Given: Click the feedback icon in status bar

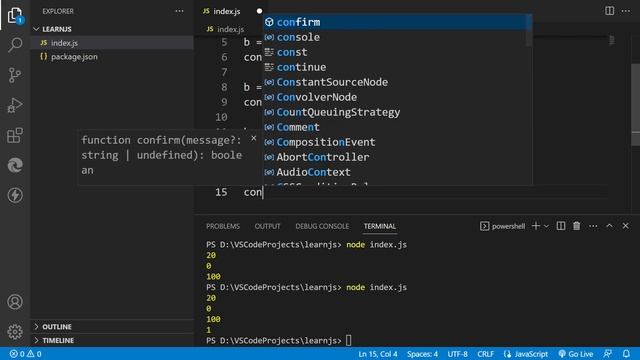Looking at the screenshot, I should click(x=608, y=354).
